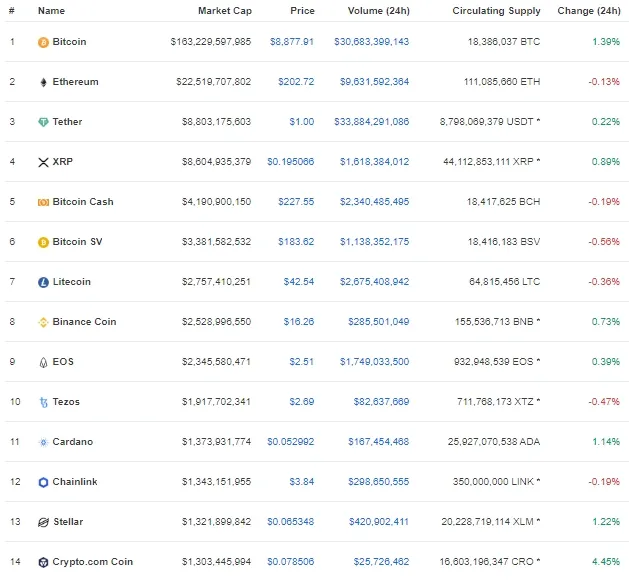Click the Binance Coin logo icon
This screenshot has height=581, width=629.
[x=43, y=322]
